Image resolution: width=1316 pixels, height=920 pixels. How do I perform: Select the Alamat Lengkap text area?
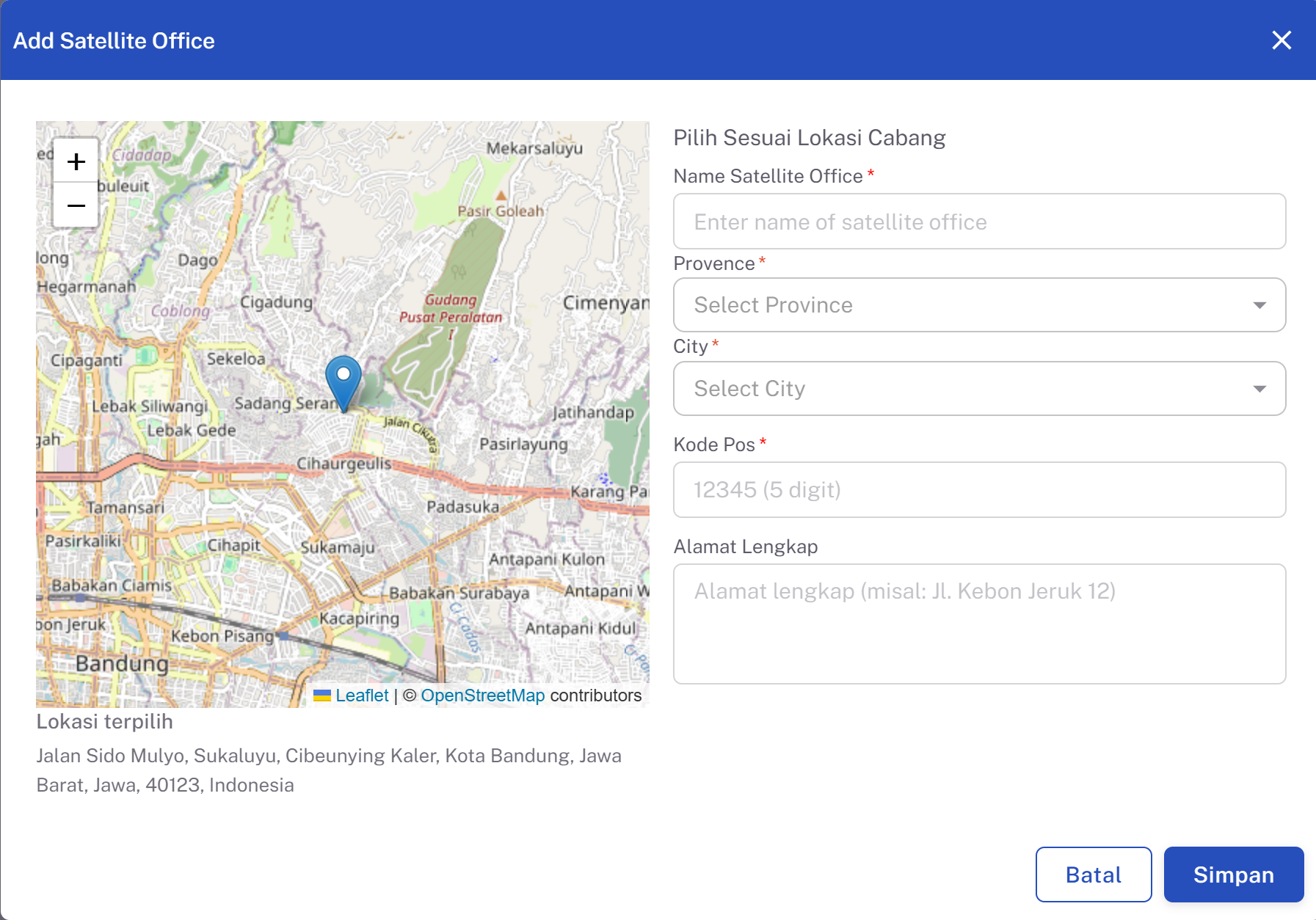[979, 624]
